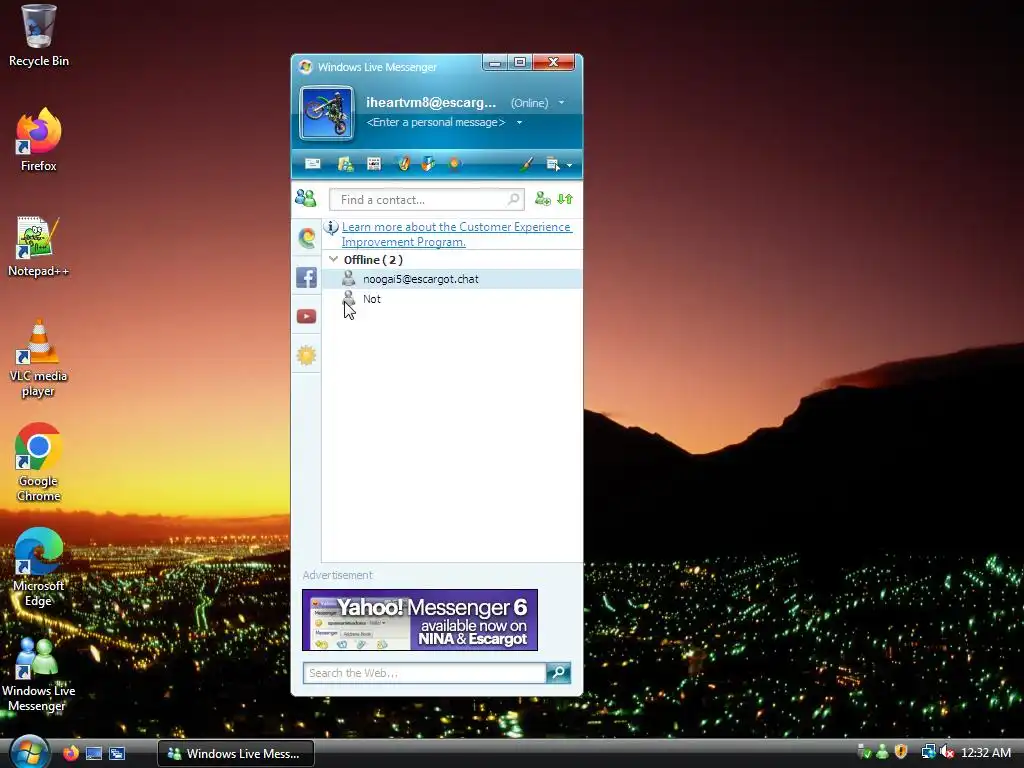Image resolution: width=1024 pixels, height=768 pixels.
Task: Open Customer Experience Improvement Program link
Action: 456,234
